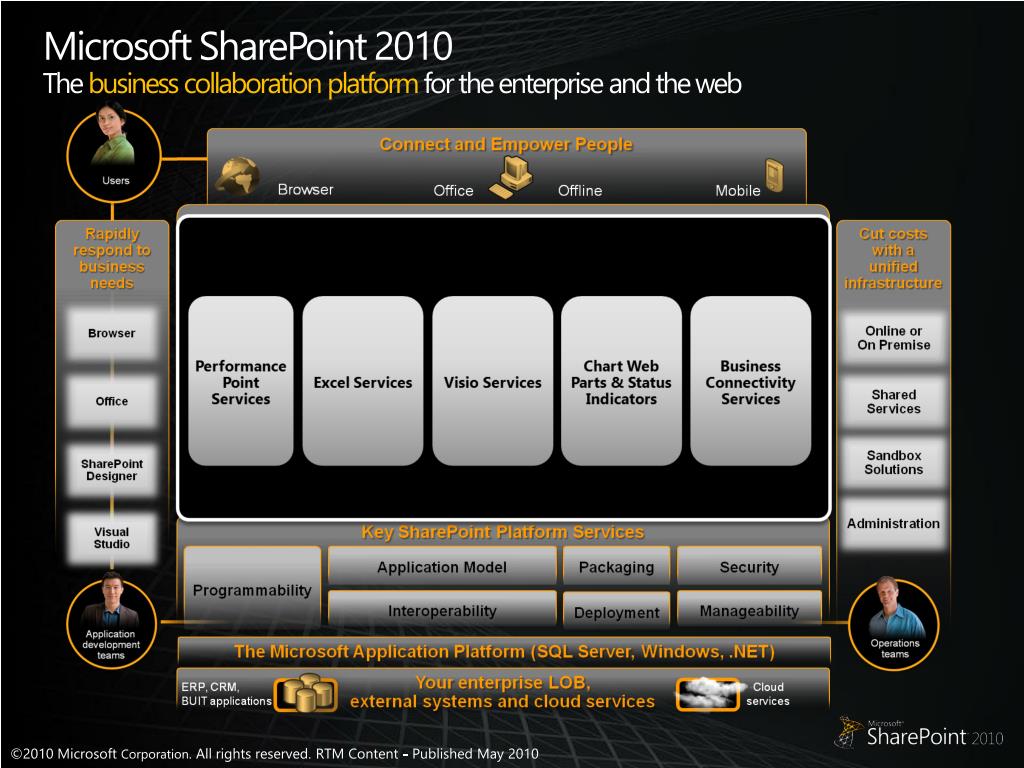Click the database cylinders icon near ERP, CRM
This screenshot has height=768, width=1024.
[306, 693]
